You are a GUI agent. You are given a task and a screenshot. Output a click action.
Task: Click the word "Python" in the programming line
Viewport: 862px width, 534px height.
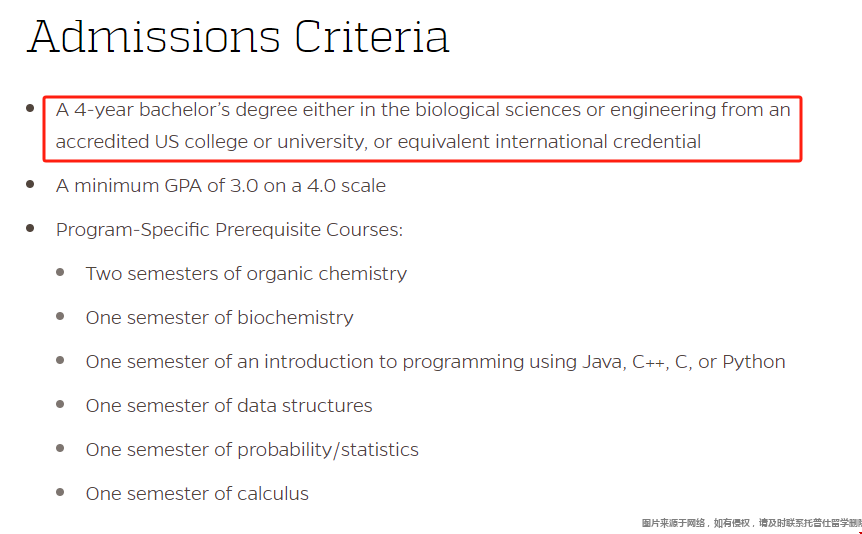[754, 362]
